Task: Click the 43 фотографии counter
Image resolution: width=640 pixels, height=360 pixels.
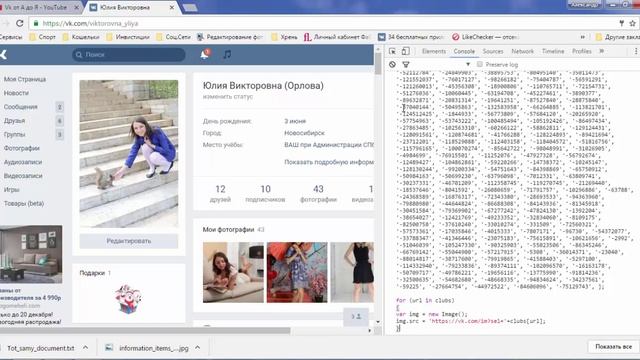Action: point(318,193)
